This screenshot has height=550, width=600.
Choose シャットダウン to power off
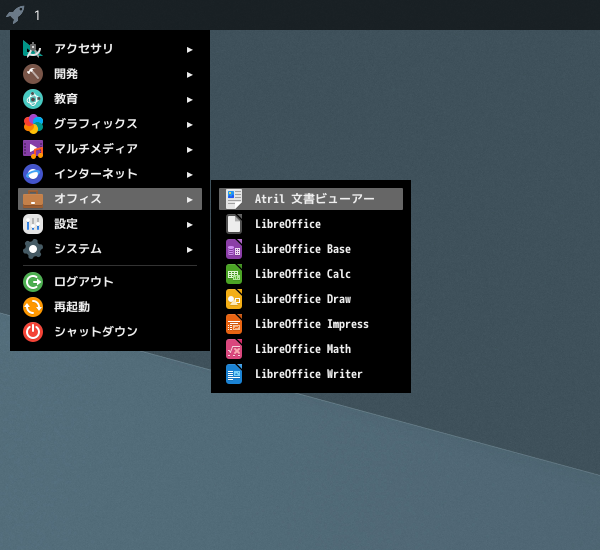tap(110, 332)
